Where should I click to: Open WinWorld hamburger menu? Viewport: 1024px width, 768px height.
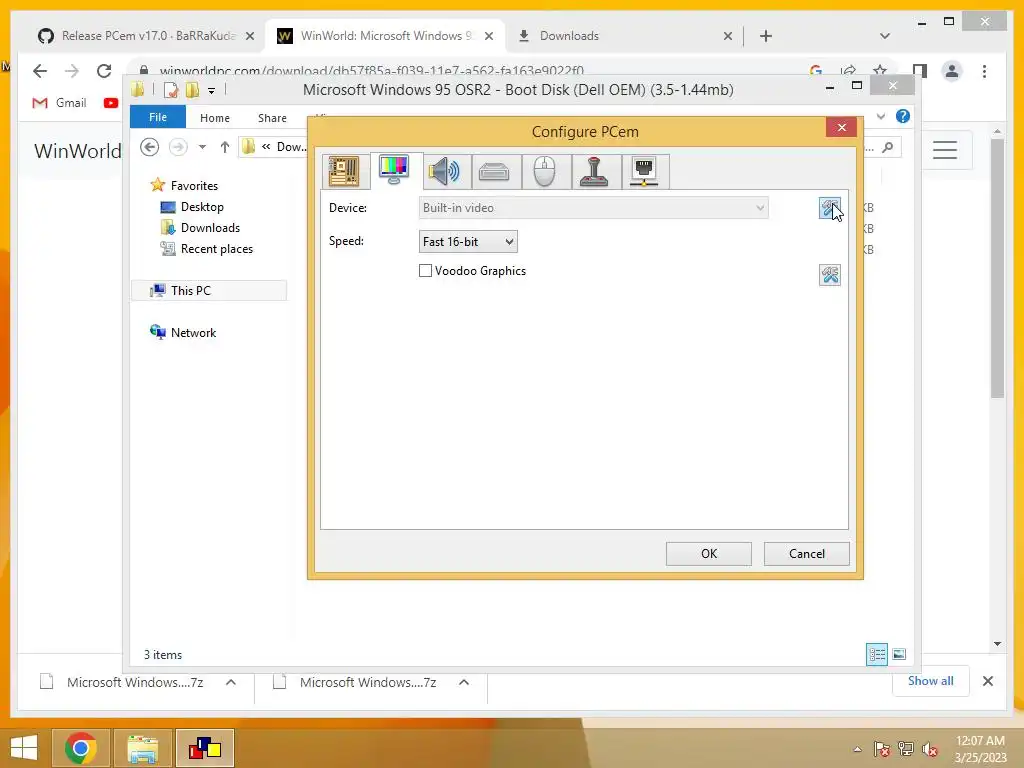945,150
